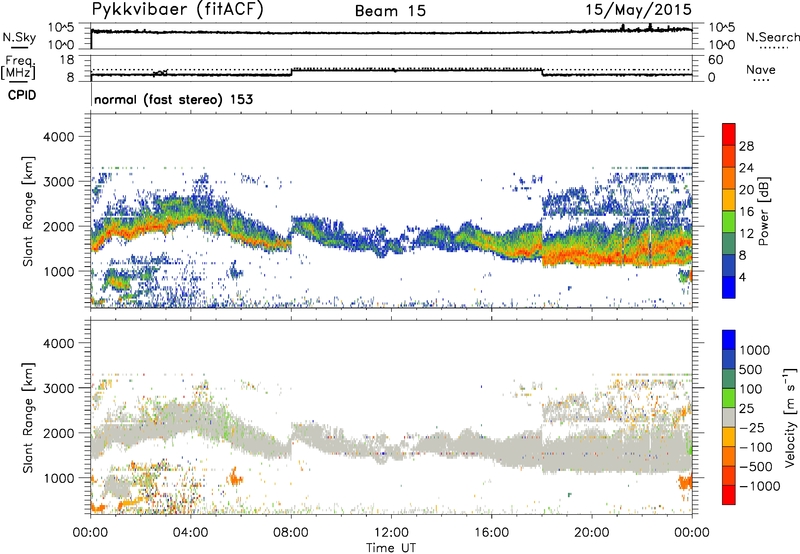The height and width of the screenshot is (554, 800).
Task: Click the '16:00' time tick label
Action: 491,533
